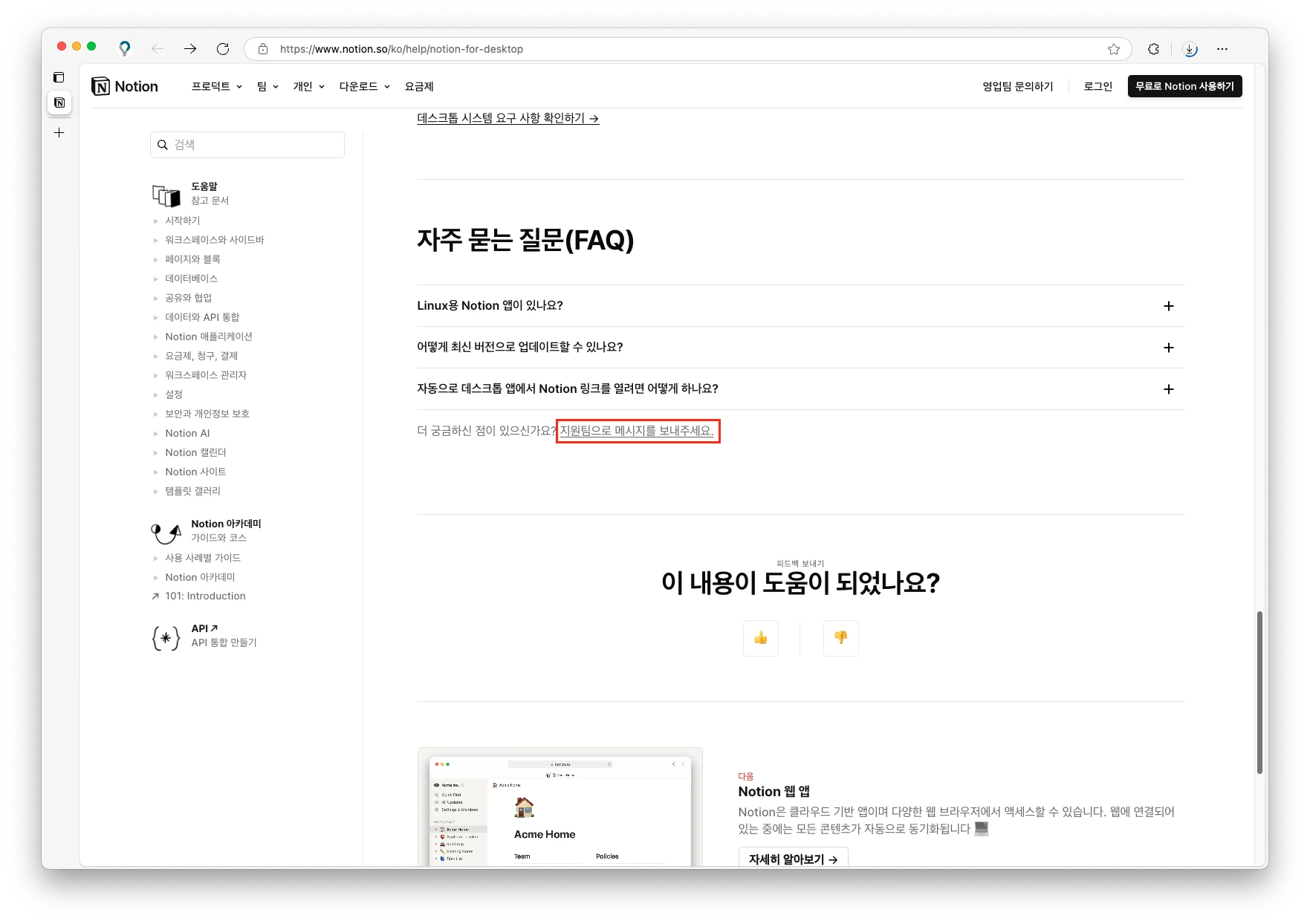The height and width of the screenshot is (924, 1310).
Task: Click the Notion logo in the navigation bar
Action: click(125, 86)
